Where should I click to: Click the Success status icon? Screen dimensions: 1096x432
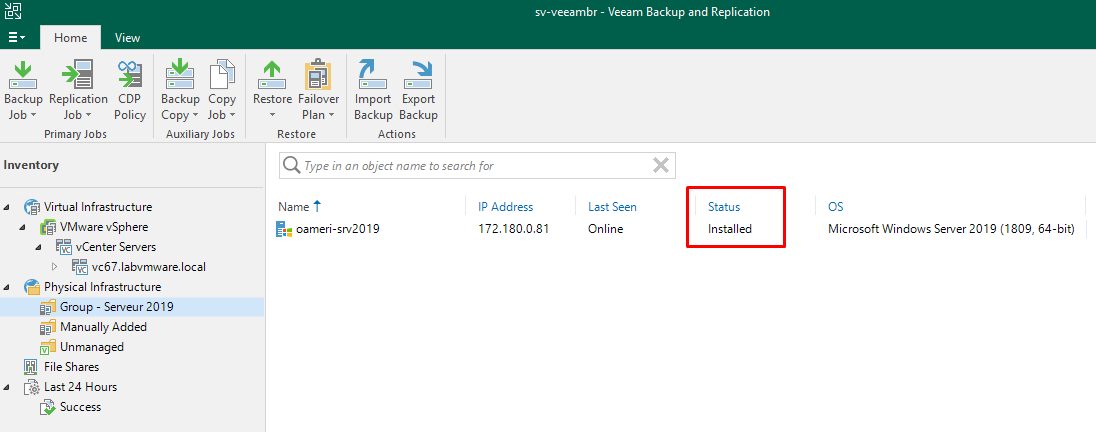pos(48,408)
